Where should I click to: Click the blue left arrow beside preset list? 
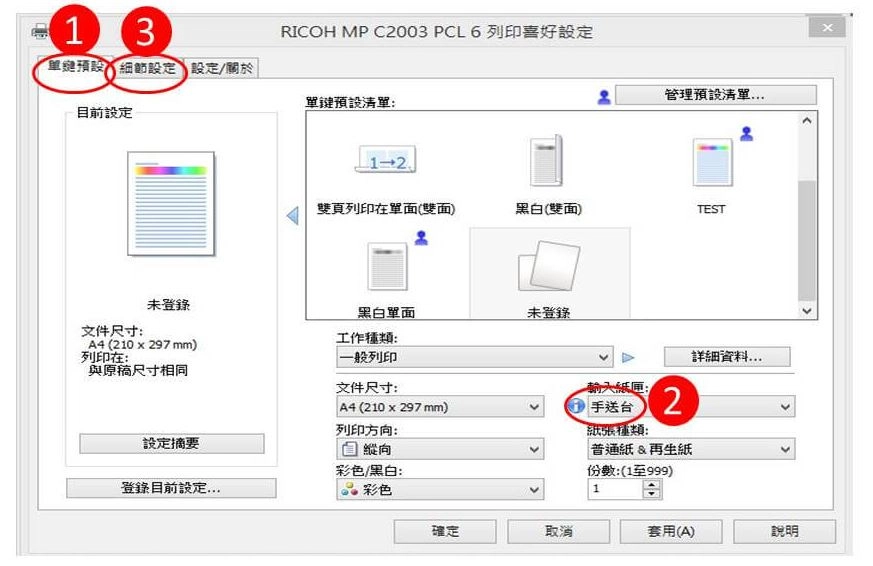(292, 215)
